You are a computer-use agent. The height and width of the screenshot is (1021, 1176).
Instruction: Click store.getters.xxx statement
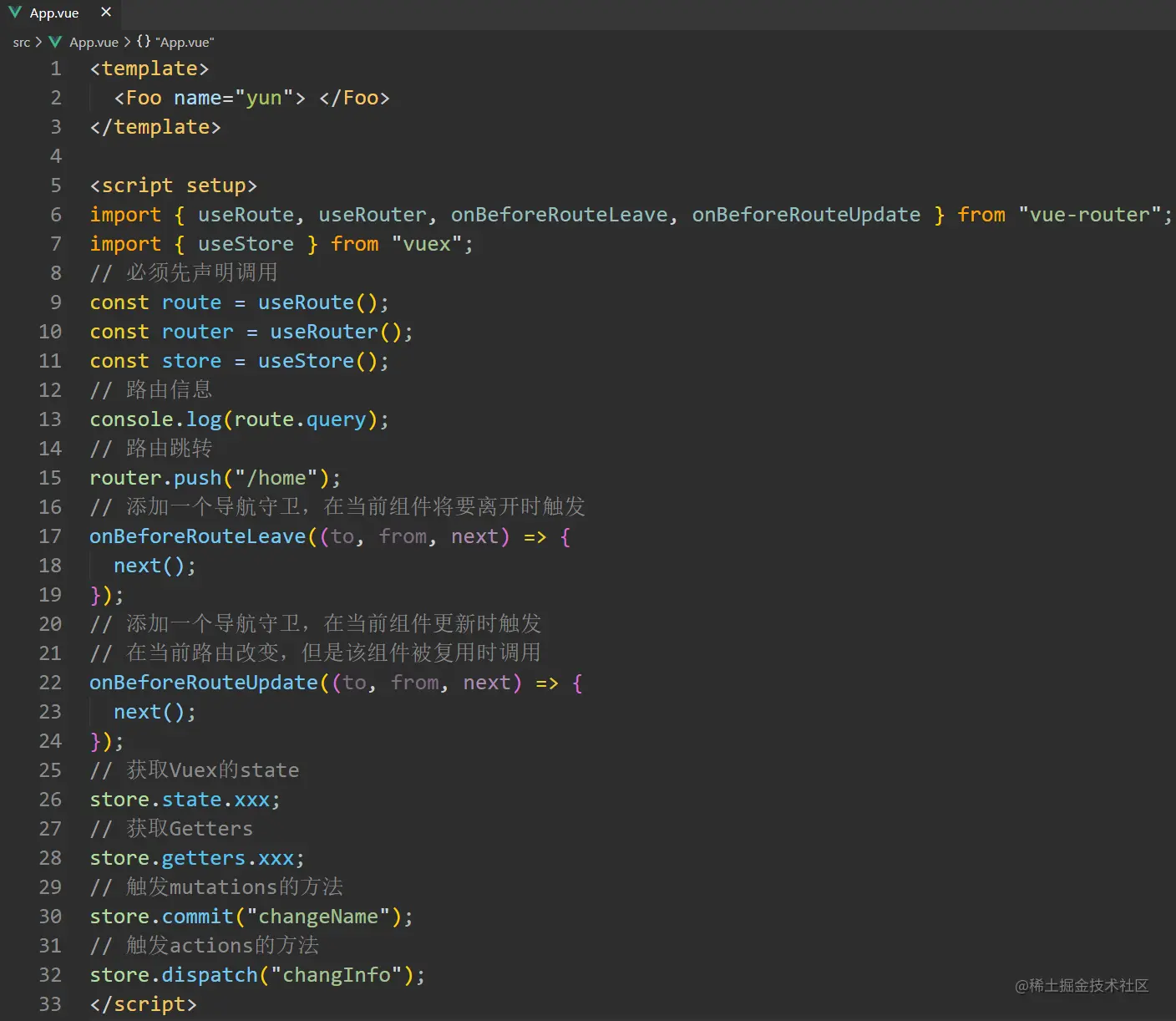tap(197, 858)
